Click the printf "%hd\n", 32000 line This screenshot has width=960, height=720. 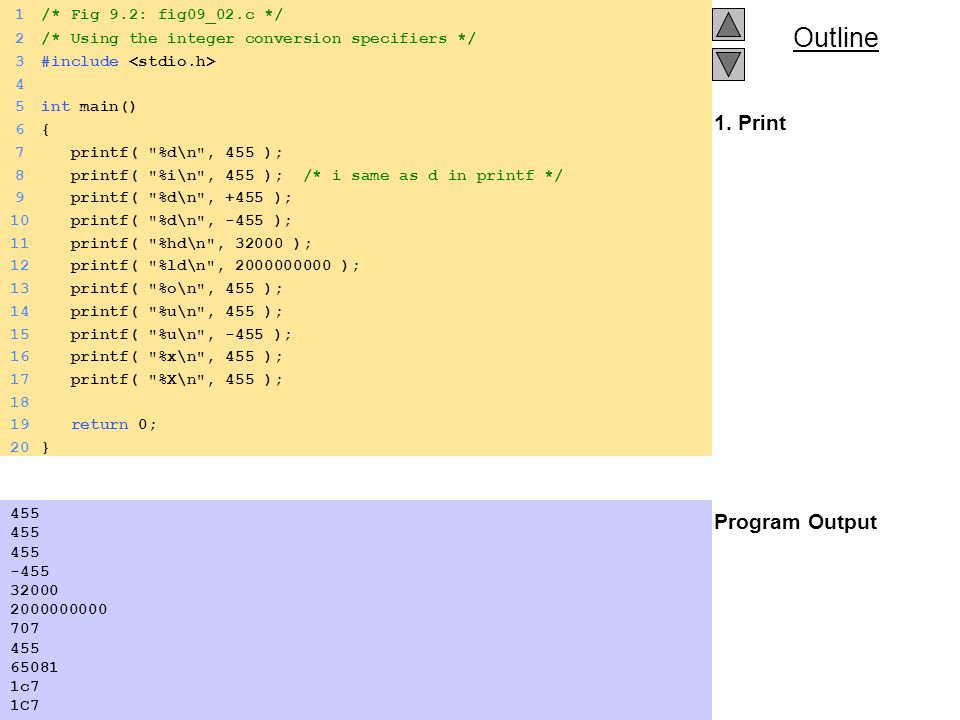point(191,244)
